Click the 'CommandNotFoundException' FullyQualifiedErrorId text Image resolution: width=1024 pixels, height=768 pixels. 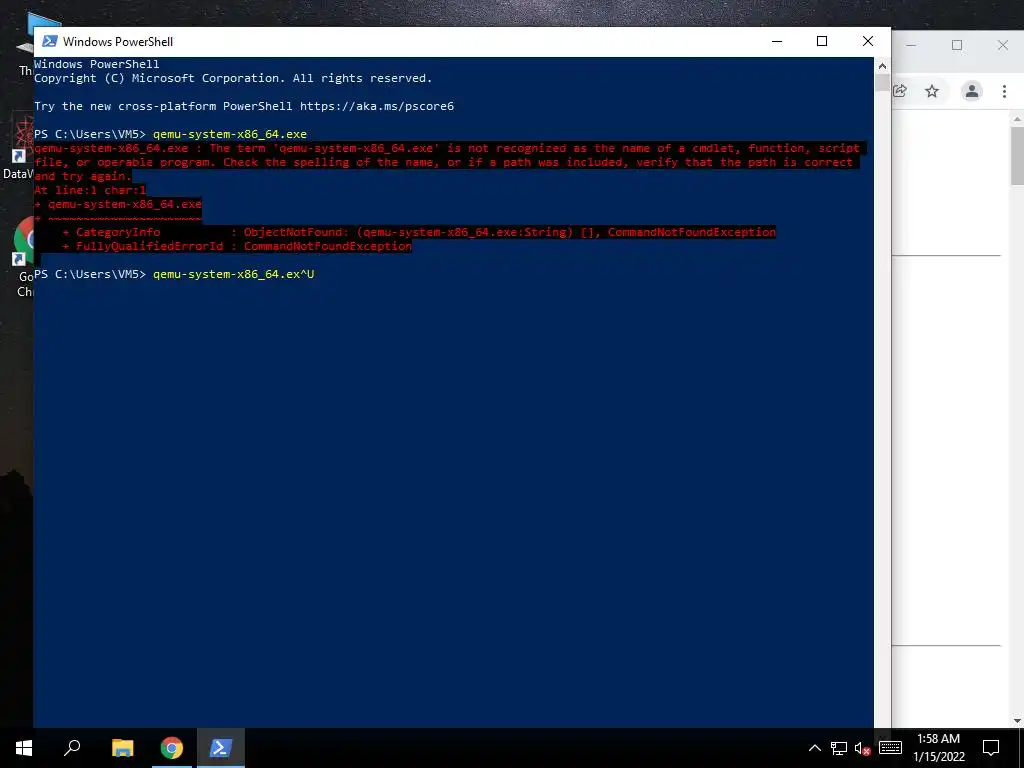click(328, 246)
